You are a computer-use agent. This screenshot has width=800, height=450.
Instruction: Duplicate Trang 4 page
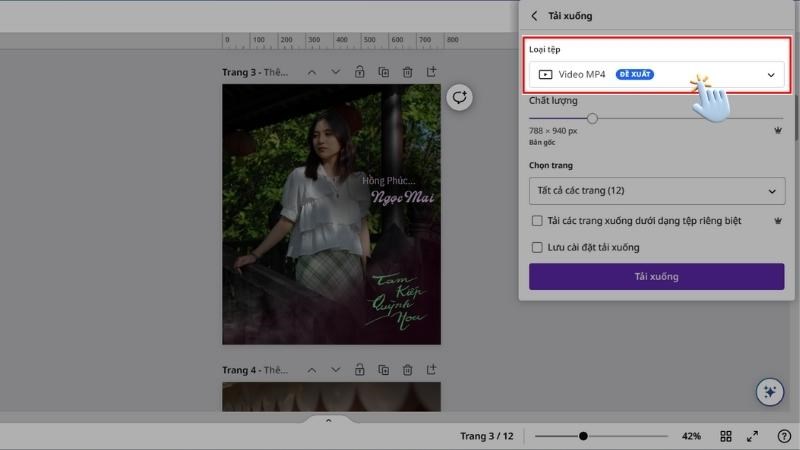384,369
